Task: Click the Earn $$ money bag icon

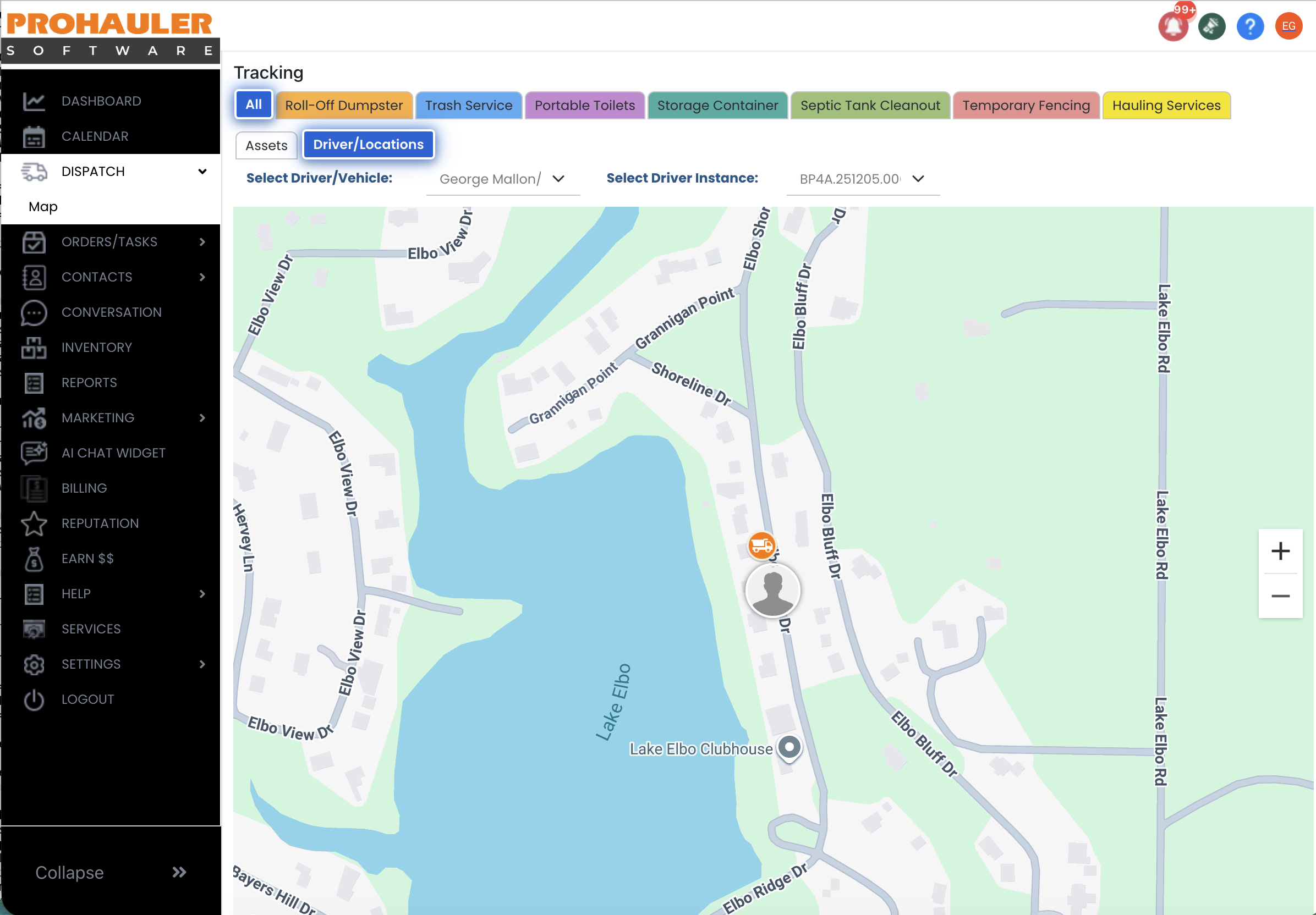Action: click(x=34, y=559)
